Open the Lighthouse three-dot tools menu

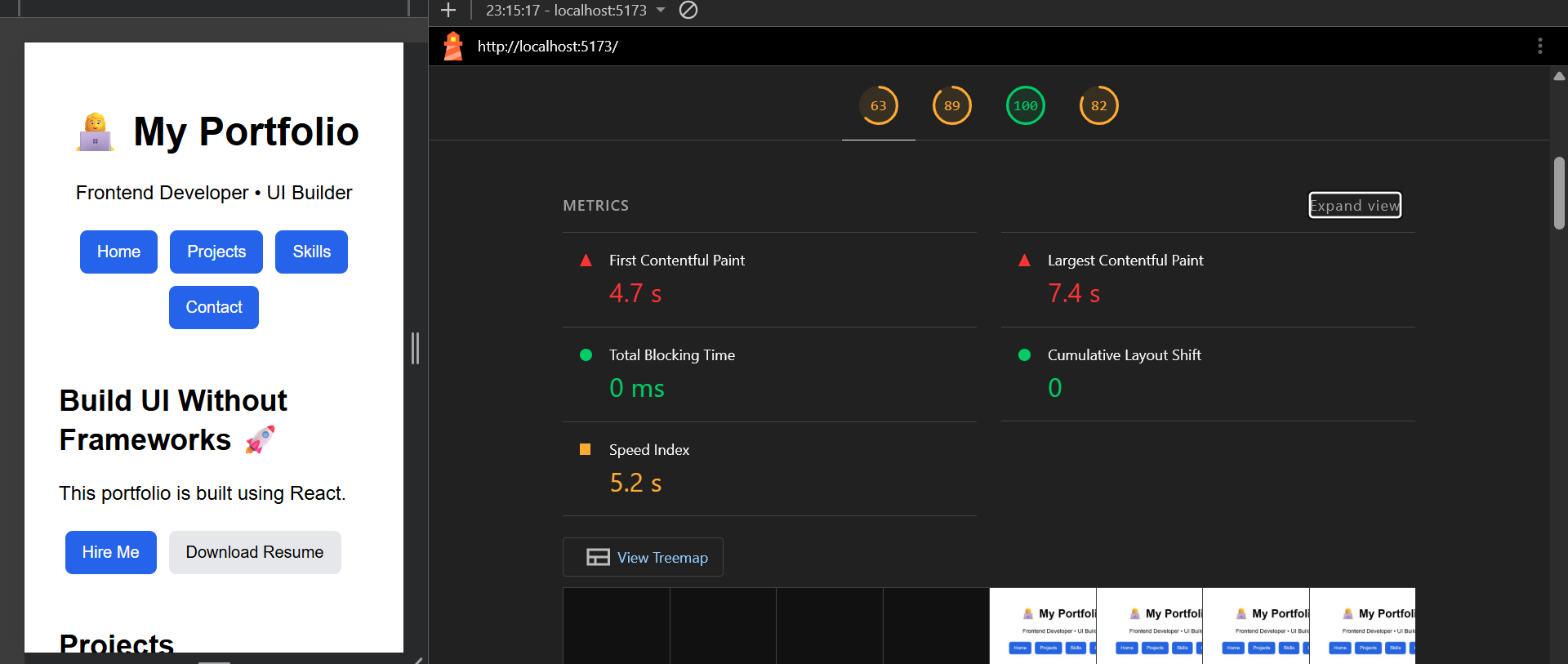tap(1540, 46)
